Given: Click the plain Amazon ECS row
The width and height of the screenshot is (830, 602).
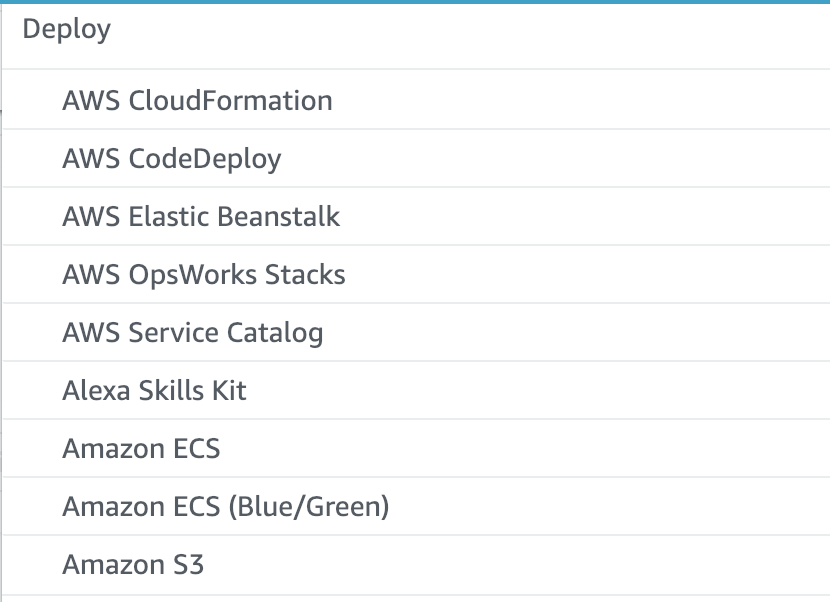Looking at the screenshot, I should coord(141,448).
